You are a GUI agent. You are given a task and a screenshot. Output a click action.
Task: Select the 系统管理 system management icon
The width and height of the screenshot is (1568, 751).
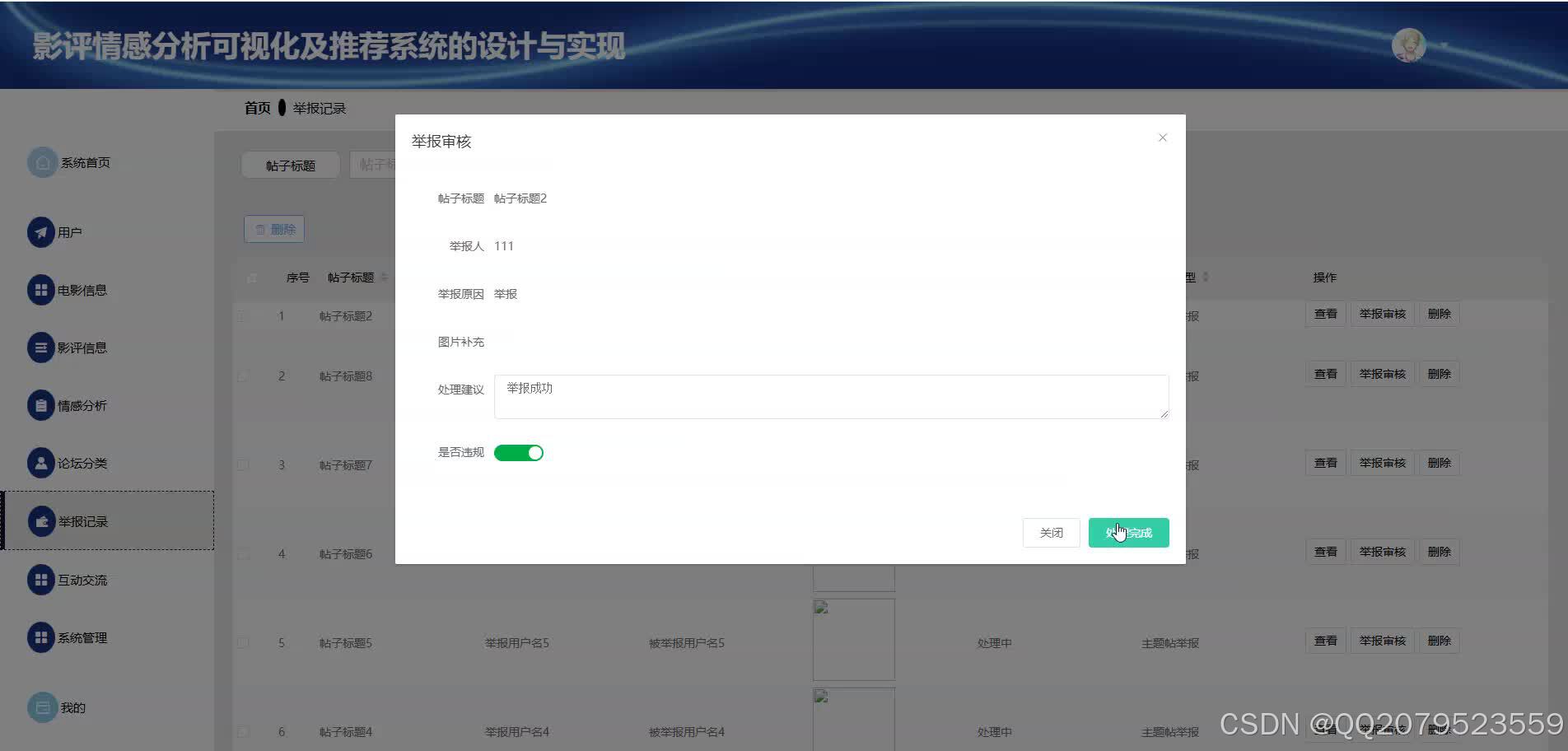(42, 637)
